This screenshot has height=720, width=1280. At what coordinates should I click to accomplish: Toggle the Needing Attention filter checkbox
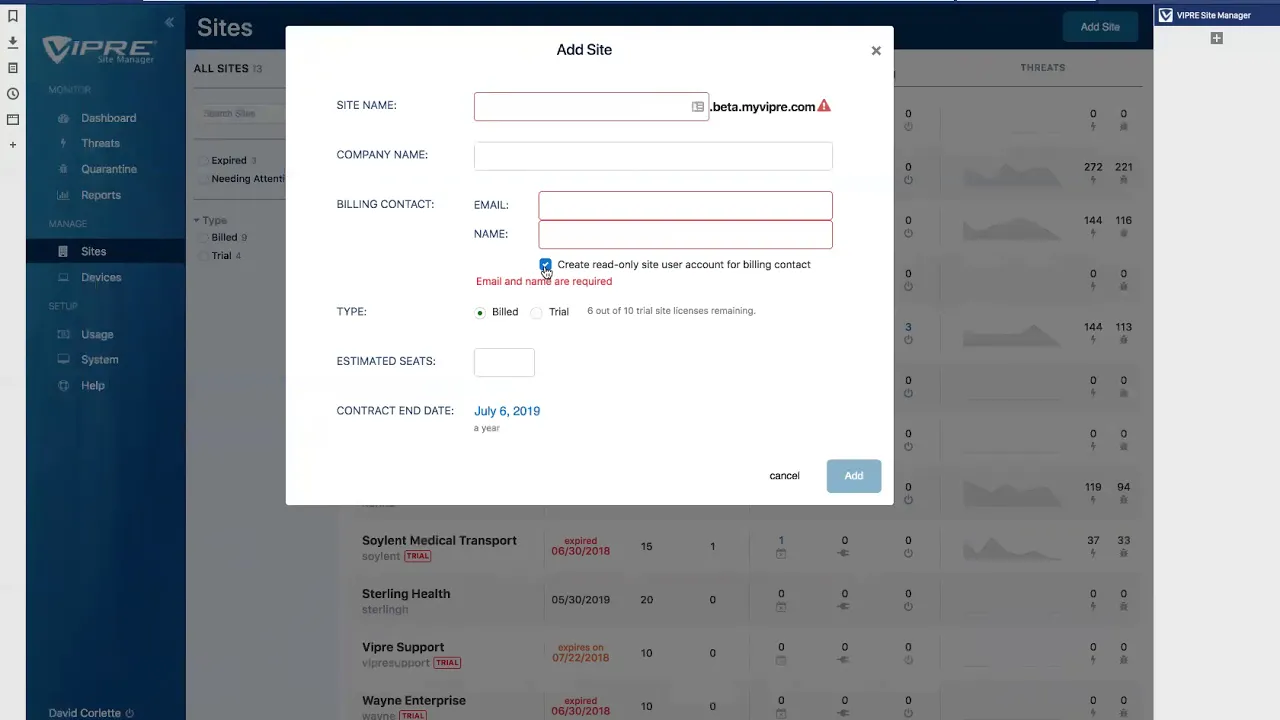pyautogui.click(x=203, y=179)
